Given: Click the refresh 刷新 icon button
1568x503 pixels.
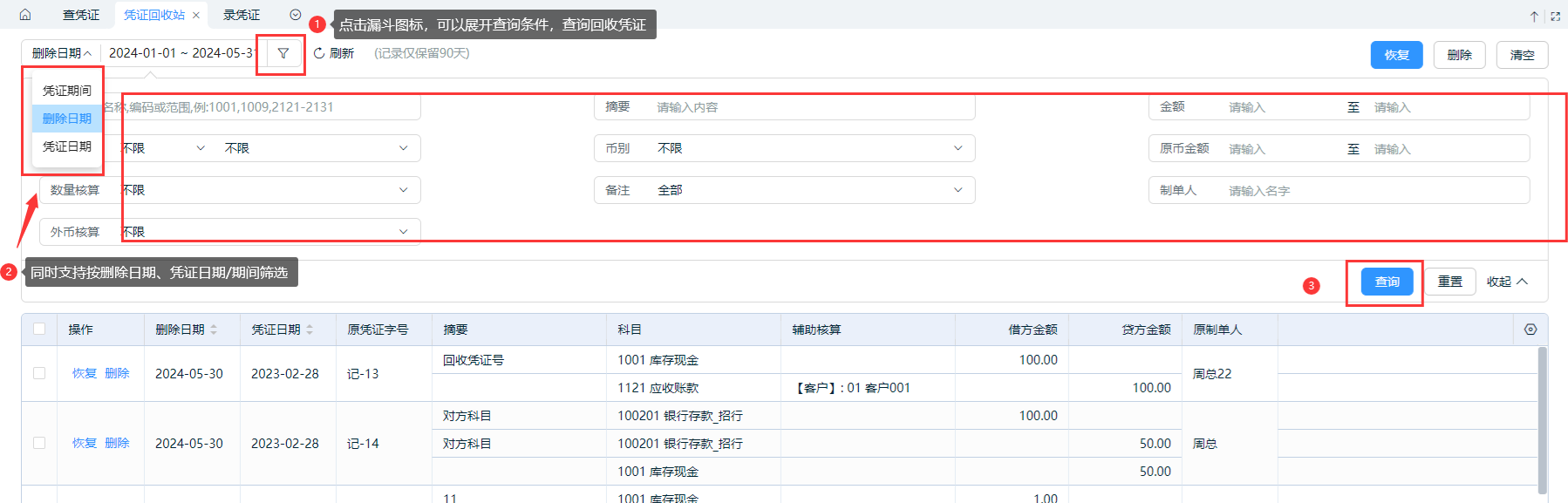Looking at the screenshot, I should pyautogui.click(x=334, y=53).
